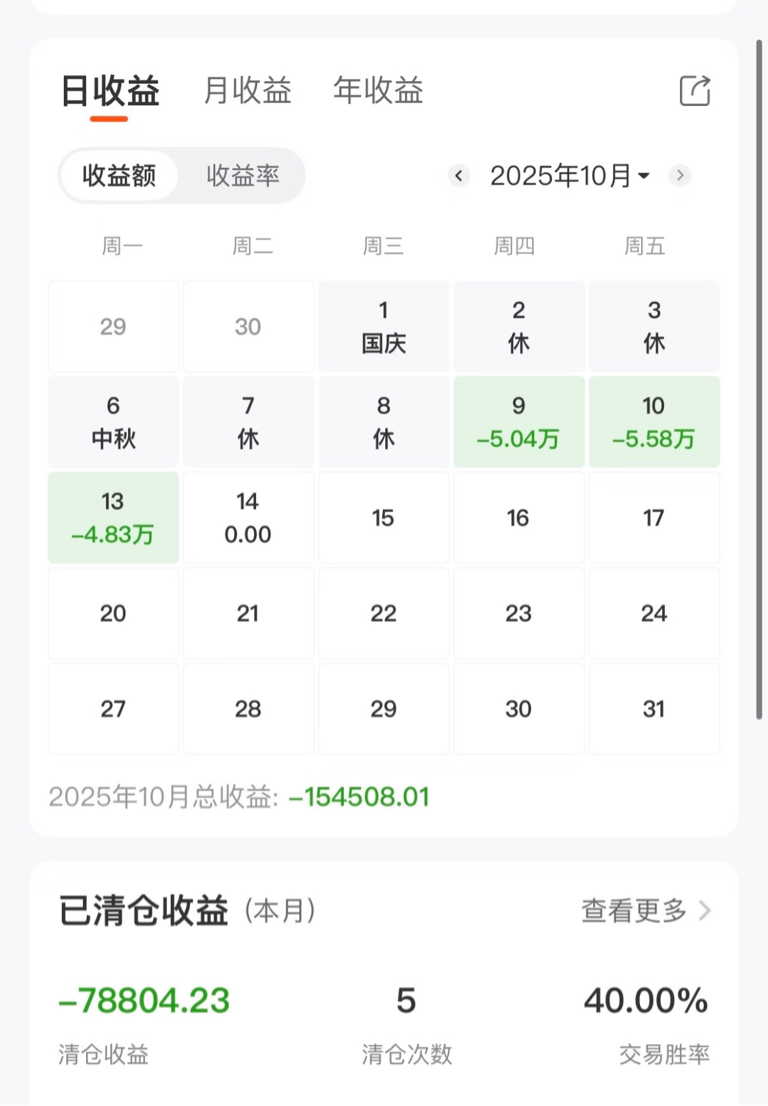
Task: Click the -78804.23 清仓收益 figure
Action: click(x=144, y=1000)
